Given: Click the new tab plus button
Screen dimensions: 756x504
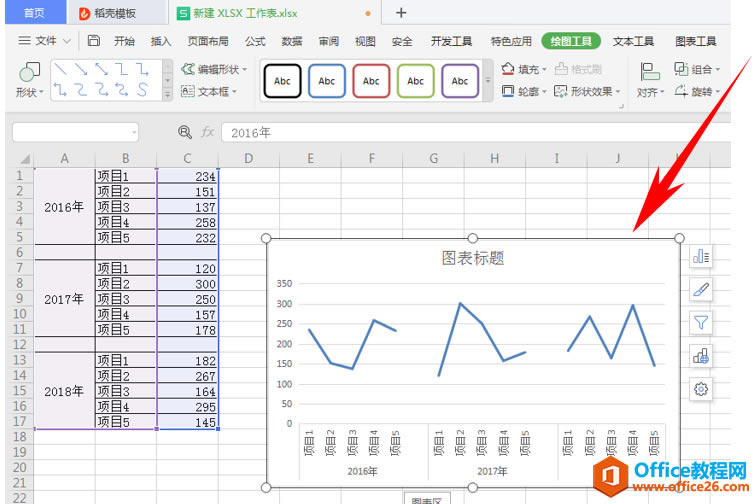Looking at the screenshot, I should coord(401,13).
